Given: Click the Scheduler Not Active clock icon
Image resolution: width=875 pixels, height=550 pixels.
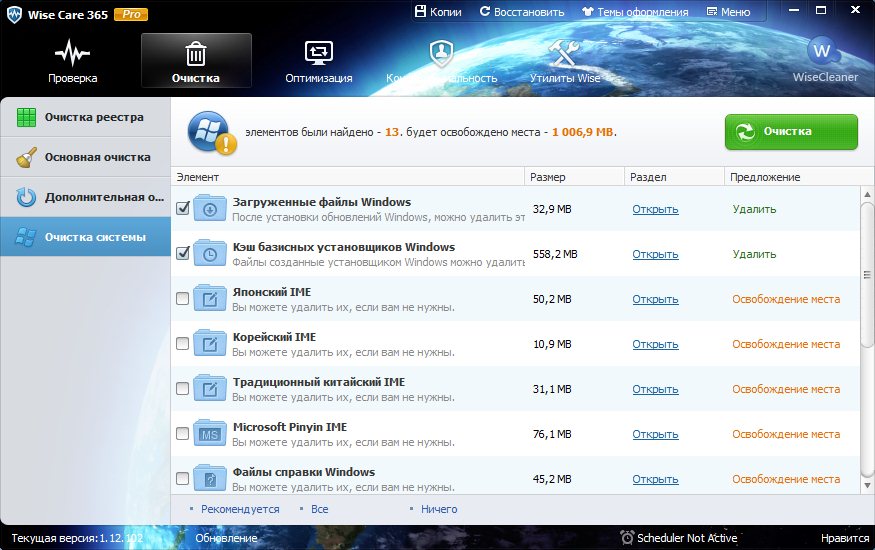Looking at the screenshot, I should [x=627, y=538].
